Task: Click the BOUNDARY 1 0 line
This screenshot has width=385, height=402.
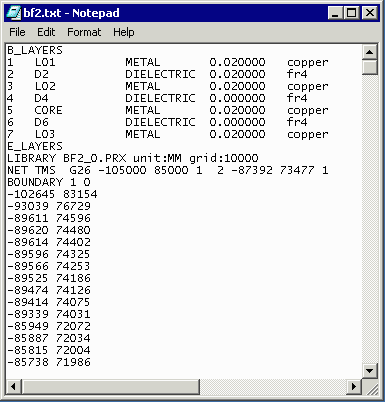Action: (49, 182)
